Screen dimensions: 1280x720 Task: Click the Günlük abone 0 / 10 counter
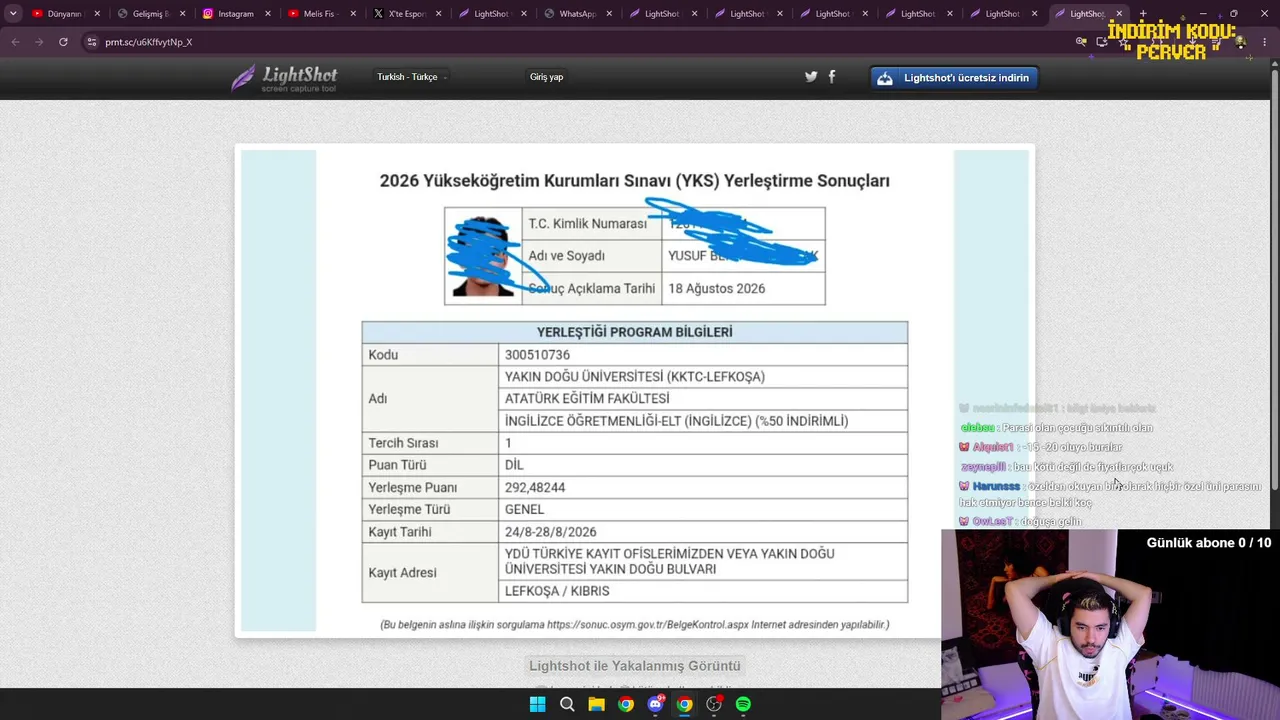(1209, 543)
